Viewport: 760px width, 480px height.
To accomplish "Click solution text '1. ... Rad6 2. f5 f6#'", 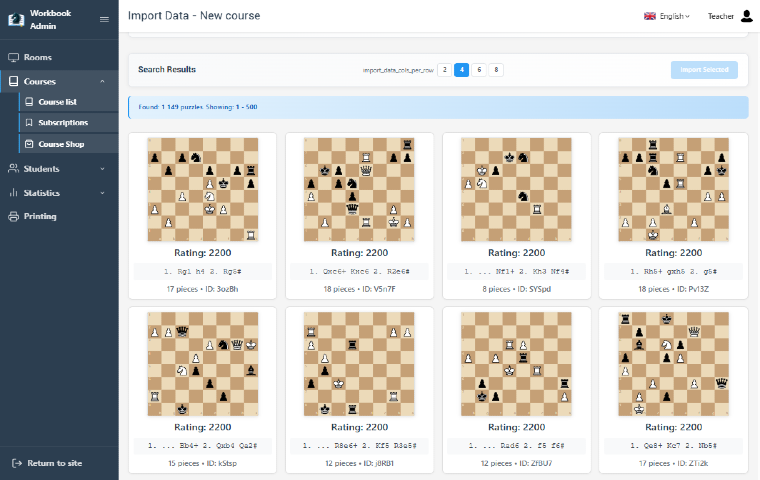I will pyautogui.click(x=516, y=446).
